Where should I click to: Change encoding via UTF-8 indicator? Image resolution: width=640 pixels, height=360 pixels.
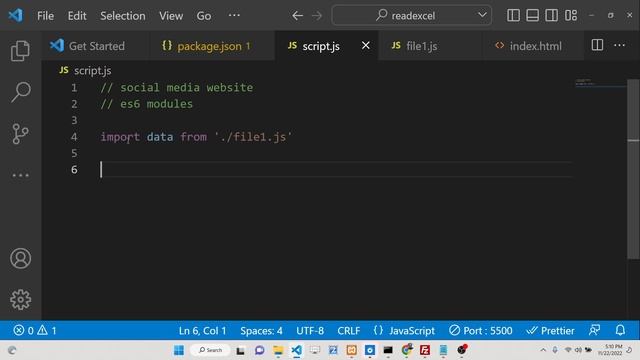pos(310,330)
